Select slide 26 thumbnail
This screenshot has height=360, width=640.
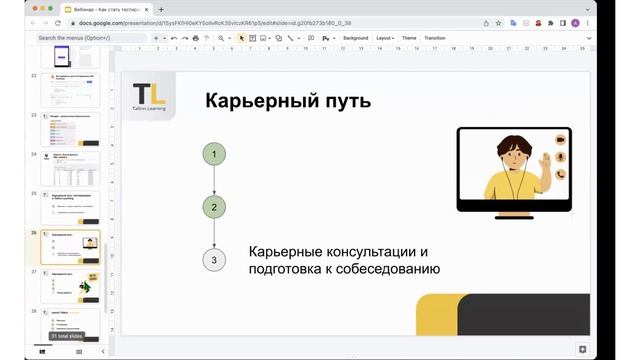(70, 247)
